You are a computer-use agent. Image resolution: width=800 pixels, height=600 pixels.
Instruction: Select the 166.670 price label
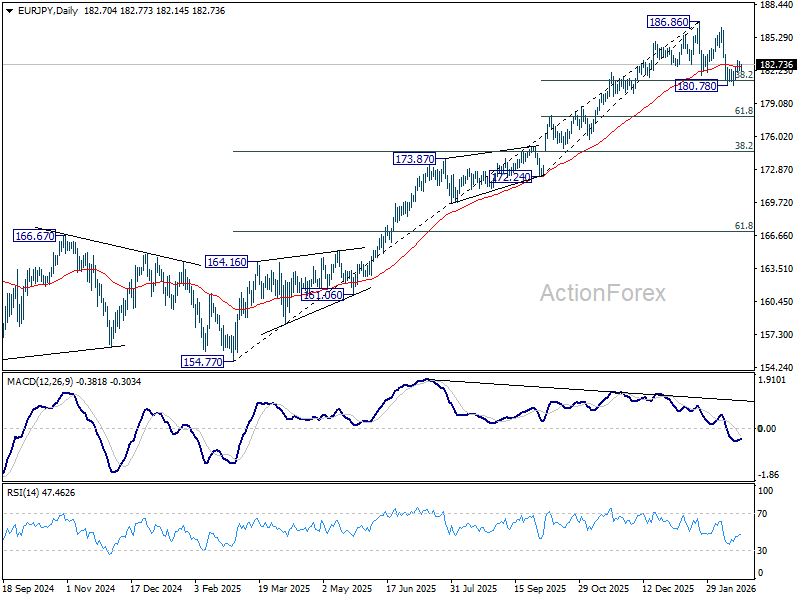point(34,236)
